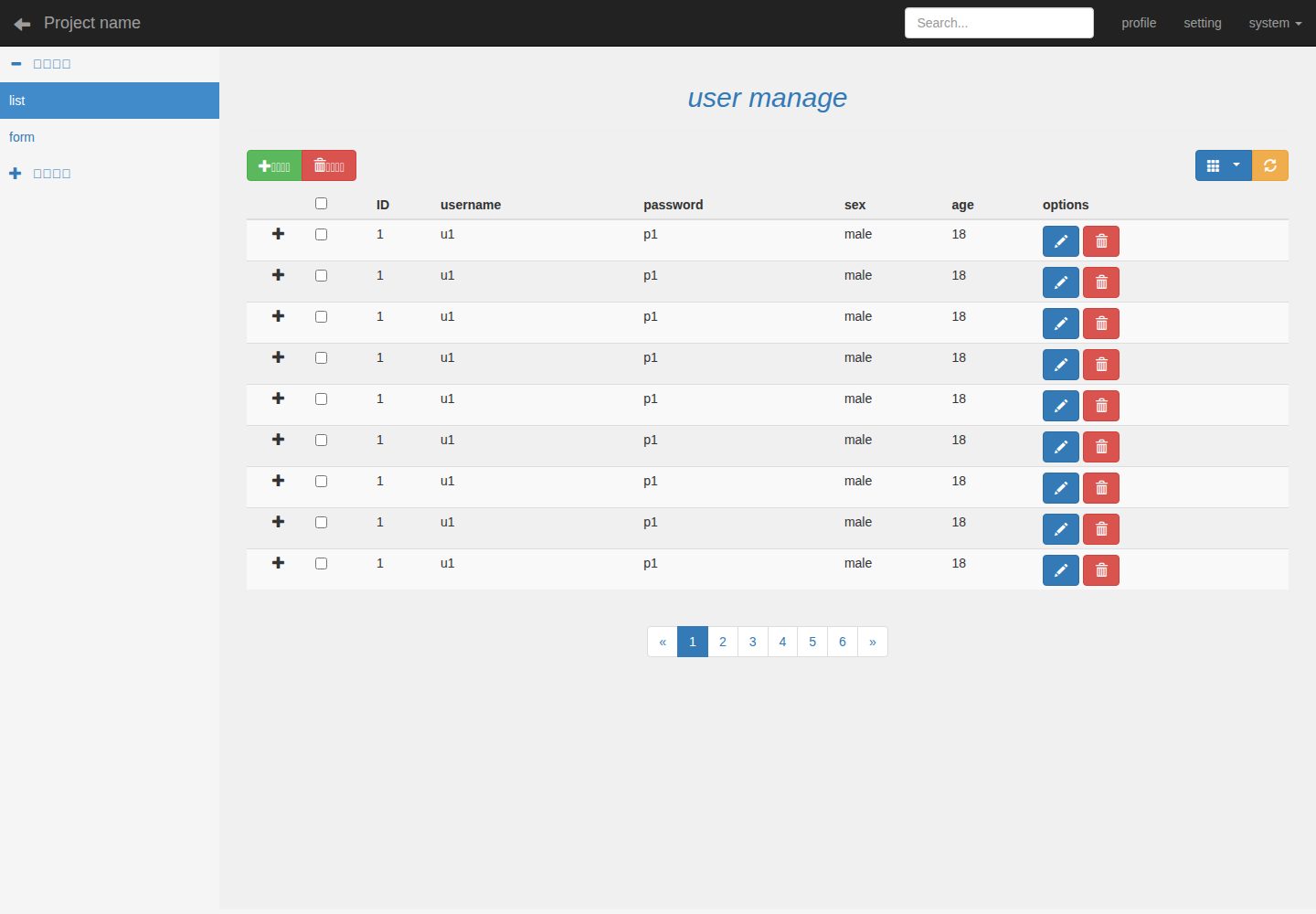Click the pencil edit icon in third row

pyautogui.click(x=1060, y=324)
